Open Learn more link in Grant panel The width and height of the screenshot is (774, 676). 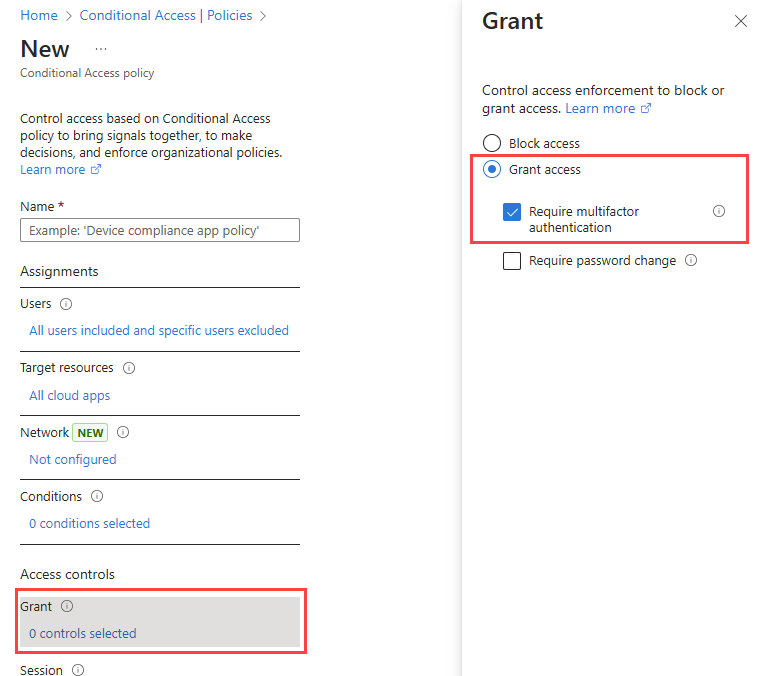pyautogui.click(x=608, y=109)
